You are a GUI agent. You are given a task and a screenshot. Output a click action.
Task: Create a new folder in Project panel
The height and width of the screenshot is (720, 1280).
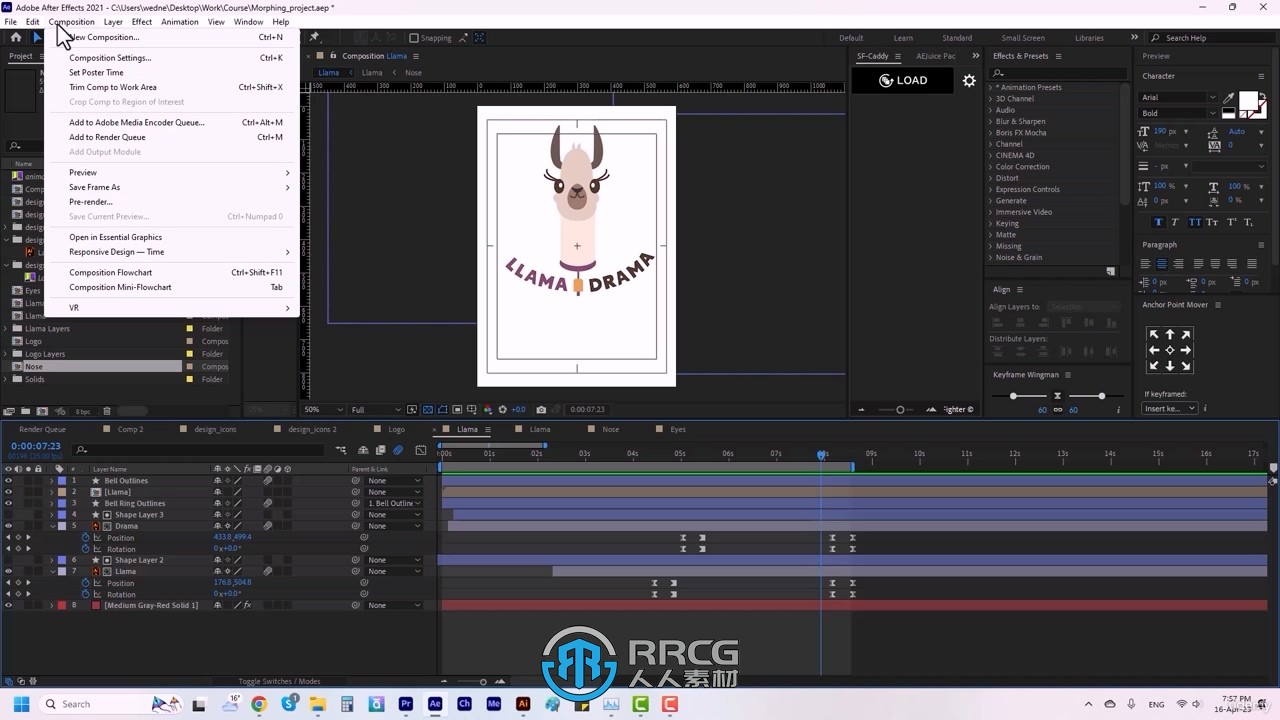tap(25, 411)
